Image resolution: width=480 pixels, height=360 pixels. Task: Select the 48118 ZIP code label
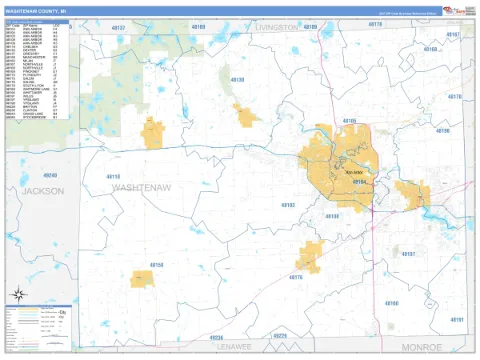coord(113,176)
